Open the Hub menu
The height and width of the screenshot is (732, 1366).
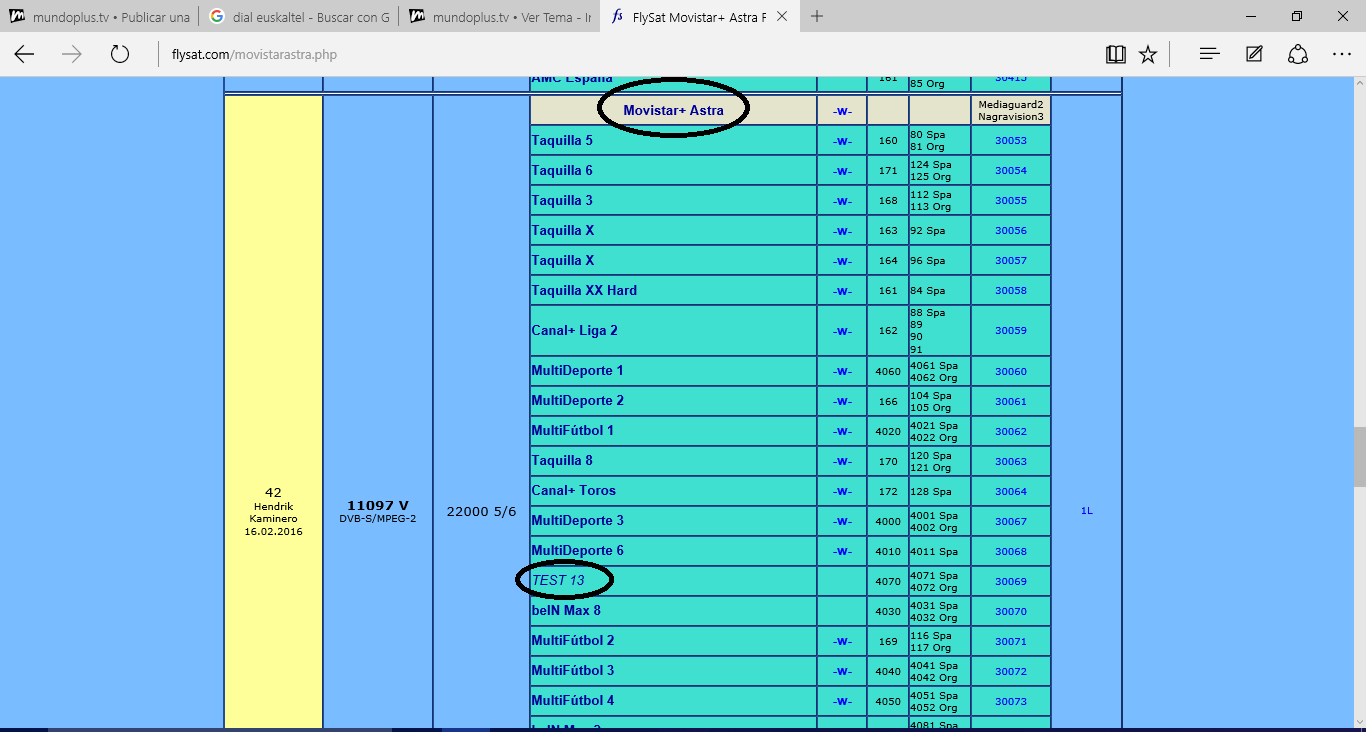tap(1210, 54)
